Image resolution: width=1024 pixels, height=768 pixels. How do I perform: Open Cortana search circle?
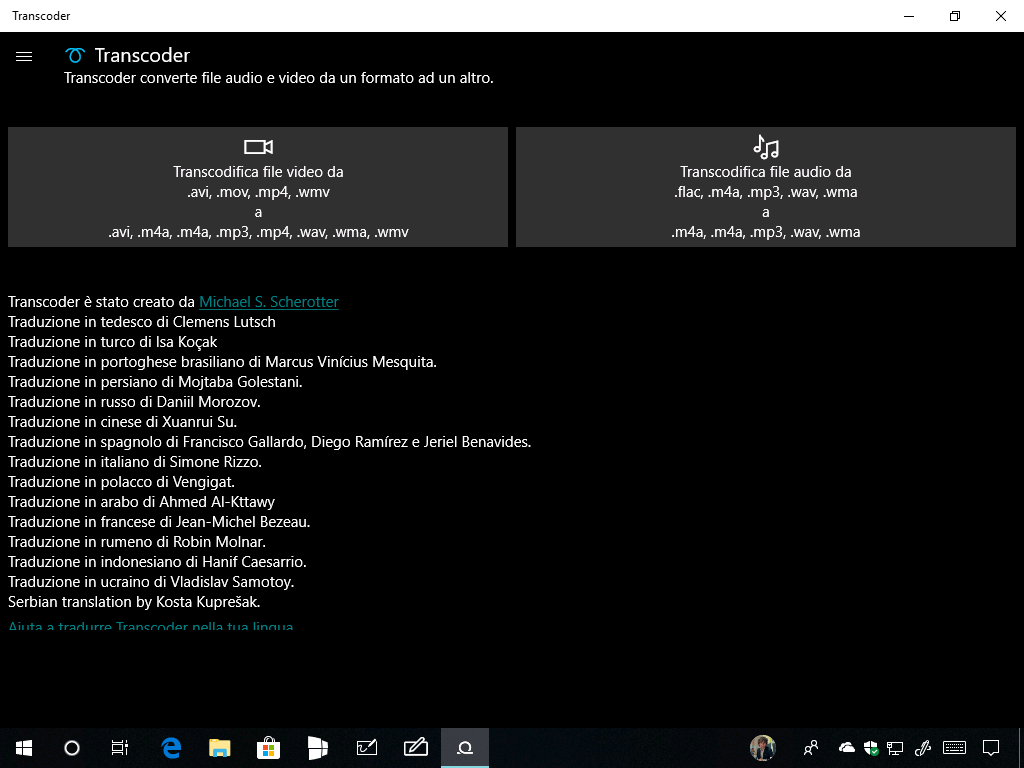tap(72, 748)
